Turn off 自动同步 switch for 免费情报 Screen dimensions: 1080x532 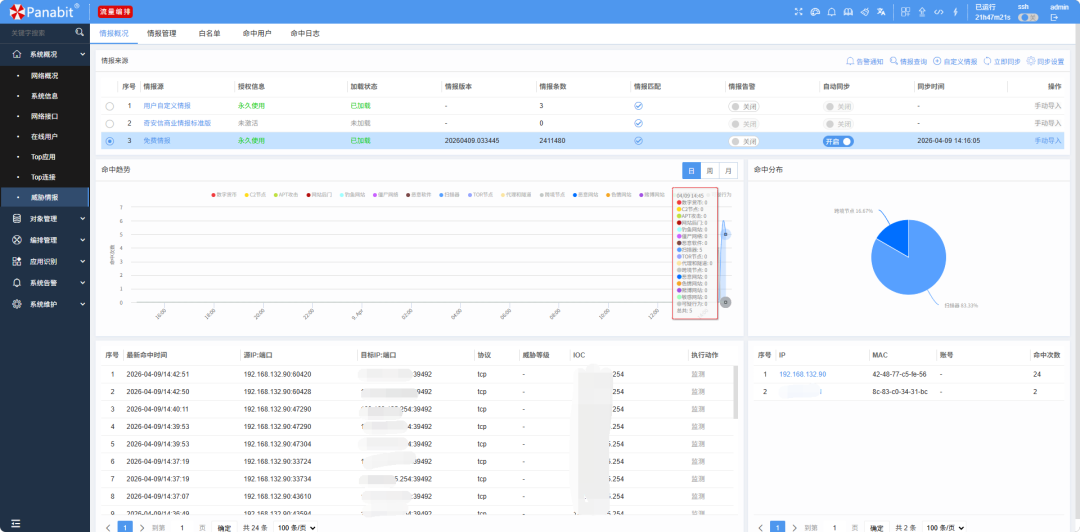838,141
